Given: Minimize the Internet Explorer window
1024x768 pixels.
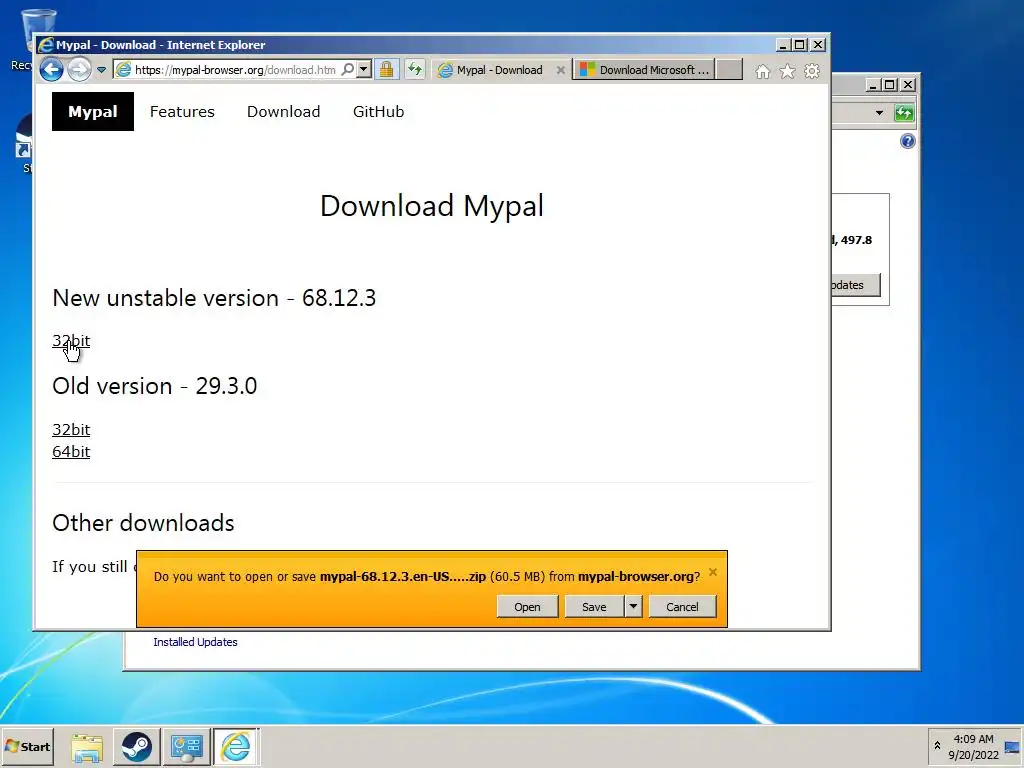Looking at the screenshot, I should tap(783, 44).
